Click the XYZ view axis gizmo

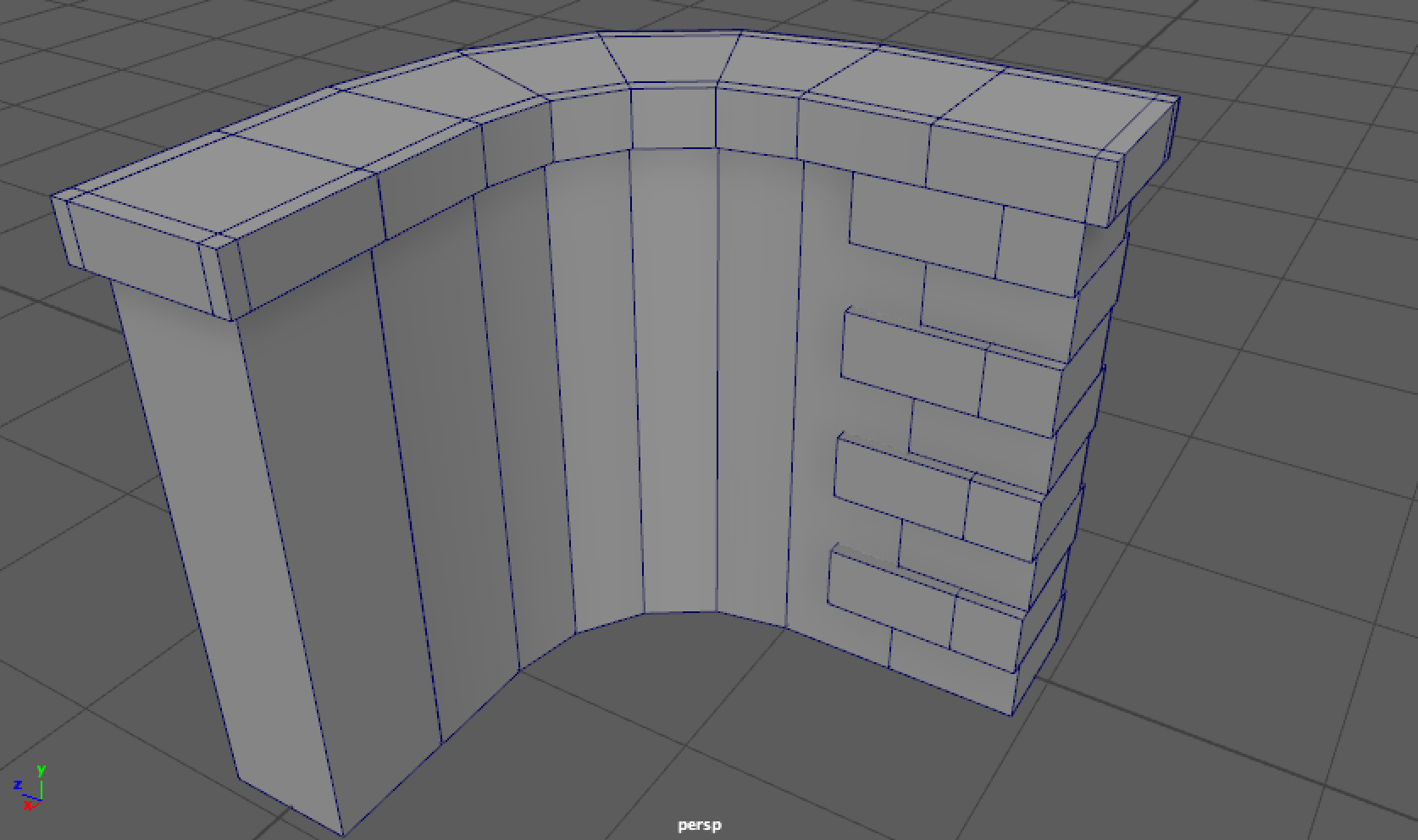pos(30,787)
